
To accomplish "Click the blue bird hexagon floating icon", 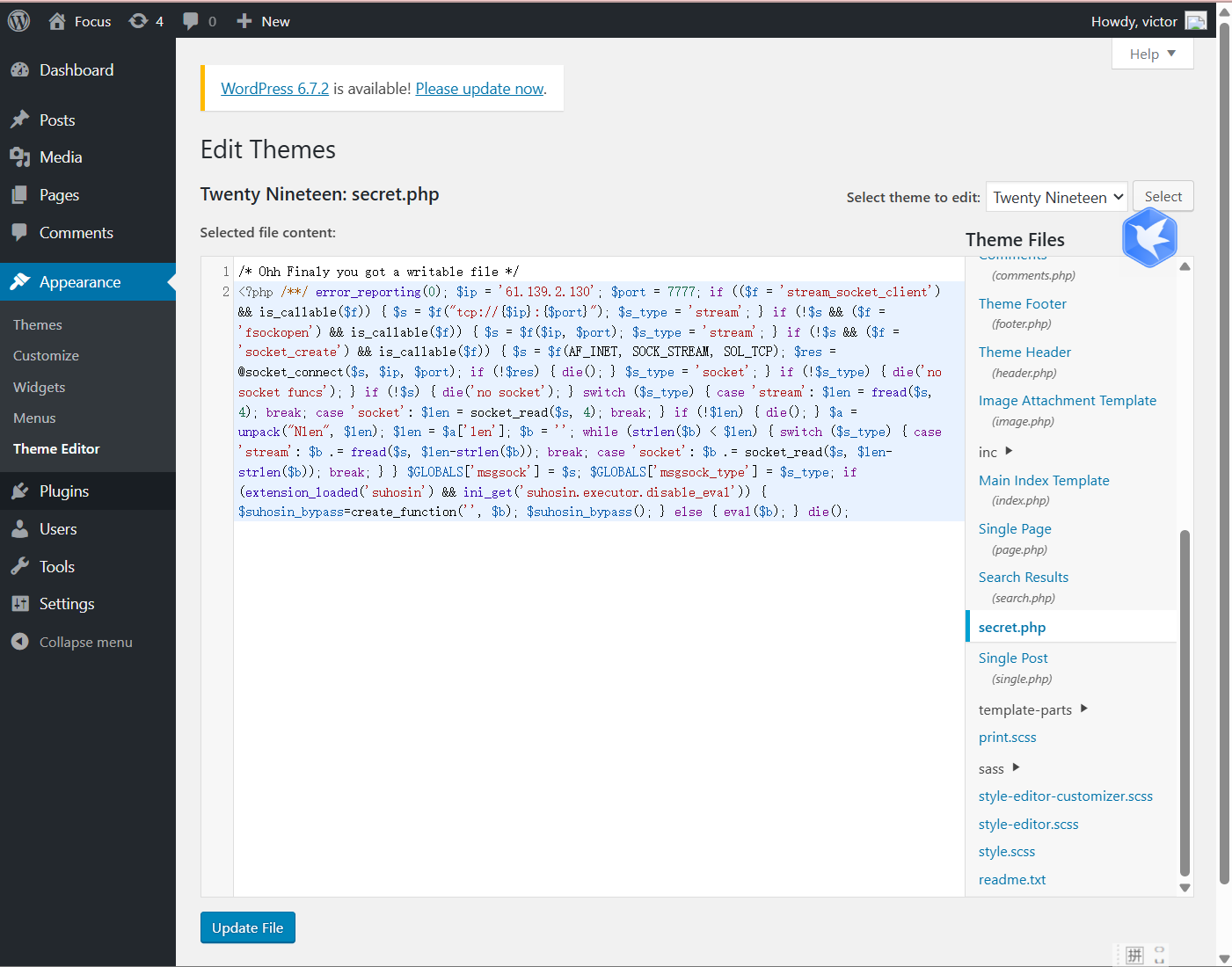I will click(x=1150, y=237).
